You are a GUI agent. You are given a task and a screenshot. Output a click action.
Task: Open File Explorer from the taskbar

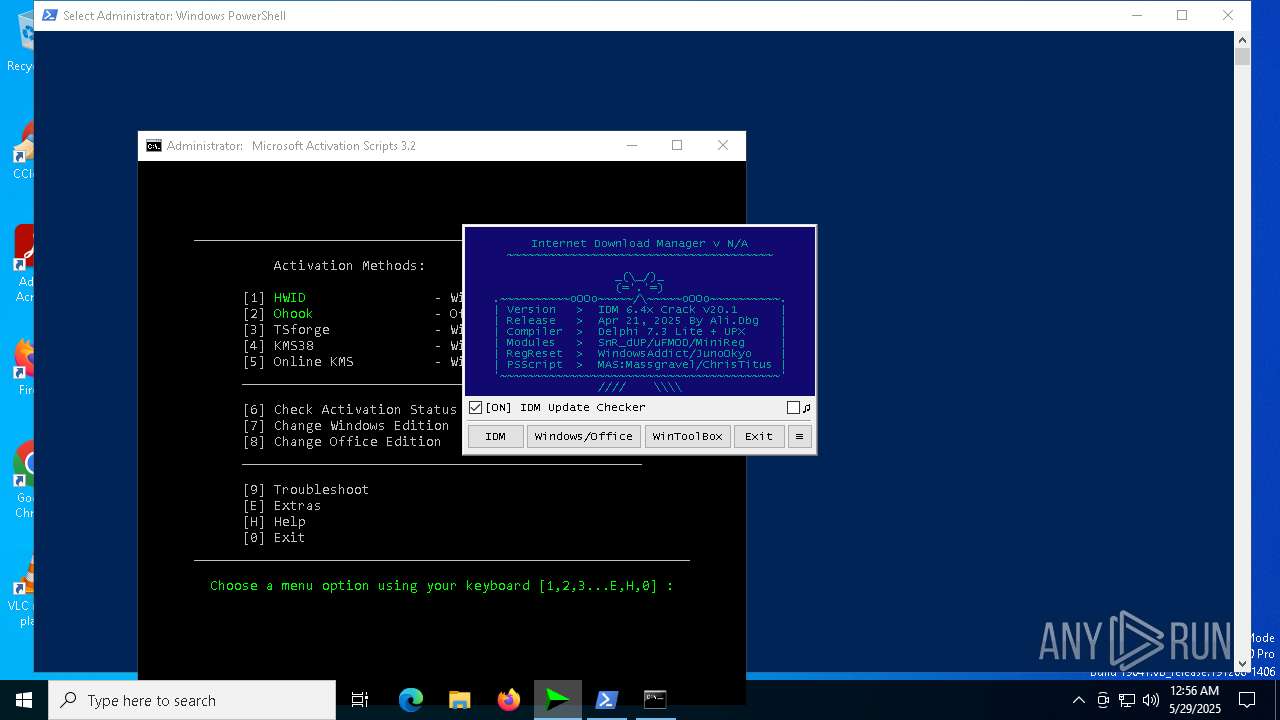tap(460, 700)
